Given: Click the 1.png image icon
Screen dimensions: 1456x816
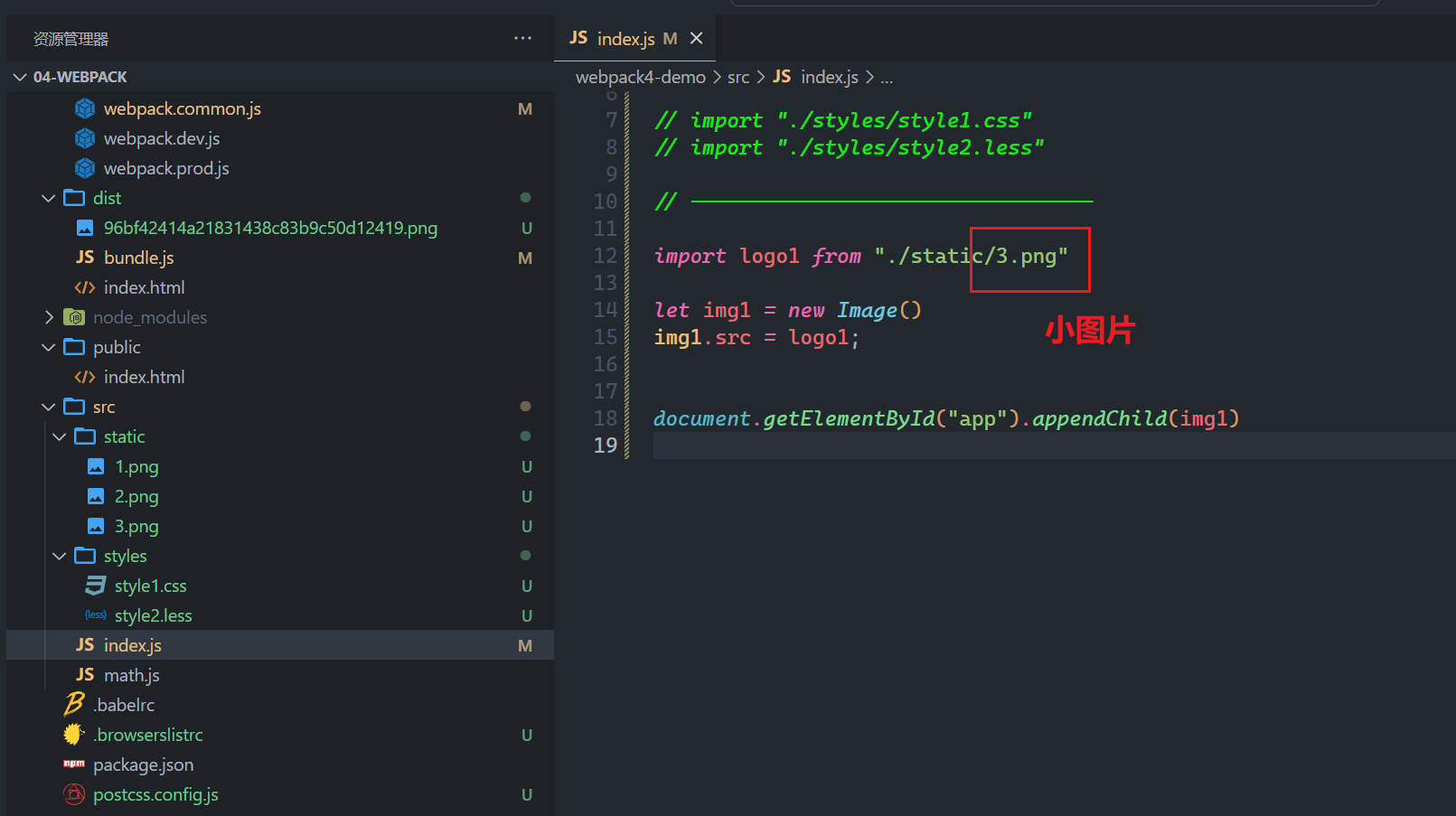Looking at the screenshot, I should (96, 466).
